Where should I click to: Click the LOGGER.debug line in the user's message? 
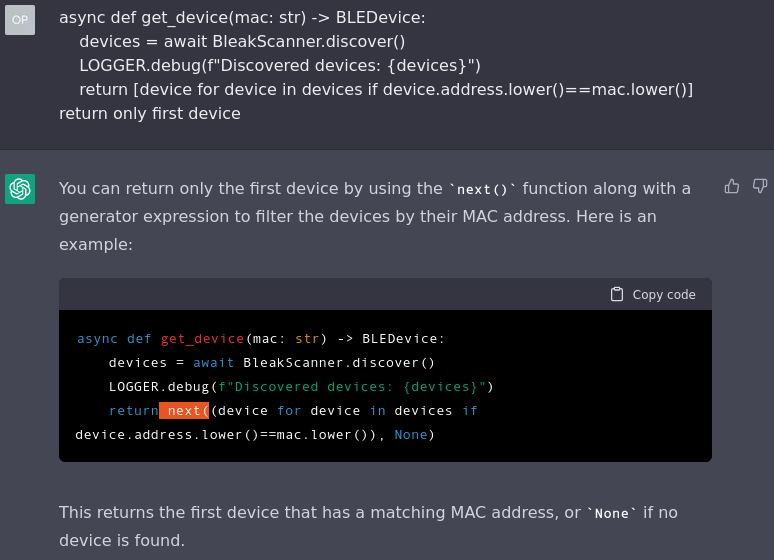point(280,65)
